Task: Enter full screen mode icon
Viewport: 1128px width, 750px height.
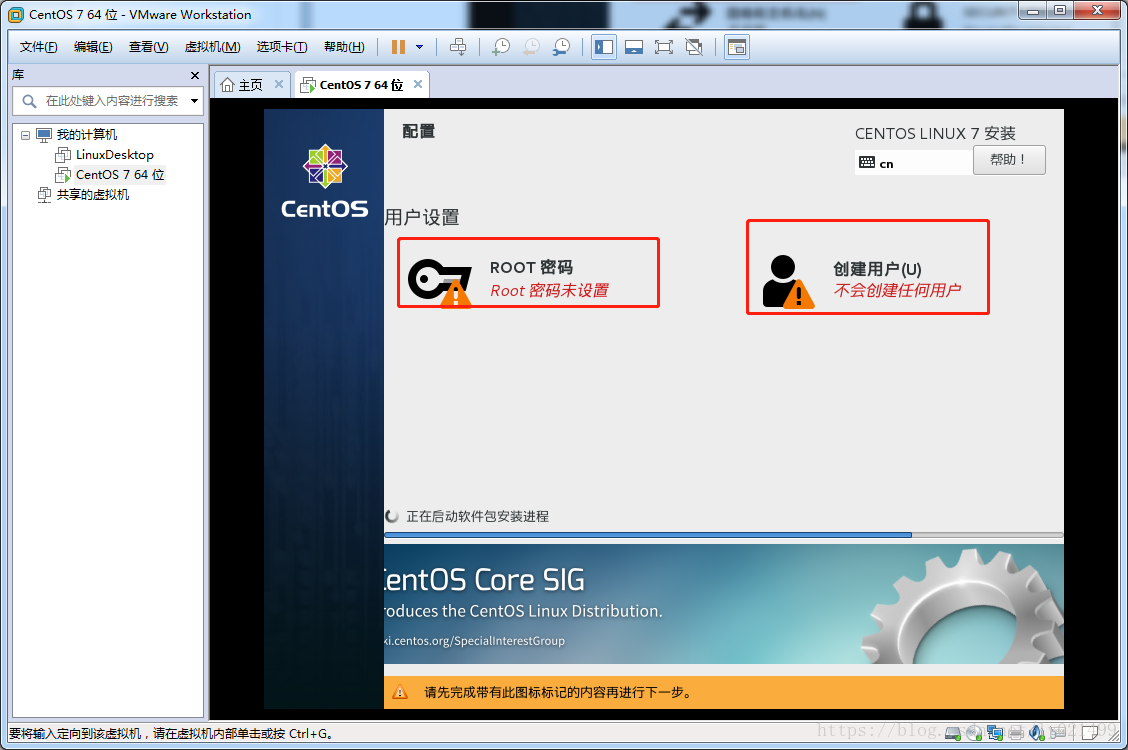Action: (x=664, y=47)
